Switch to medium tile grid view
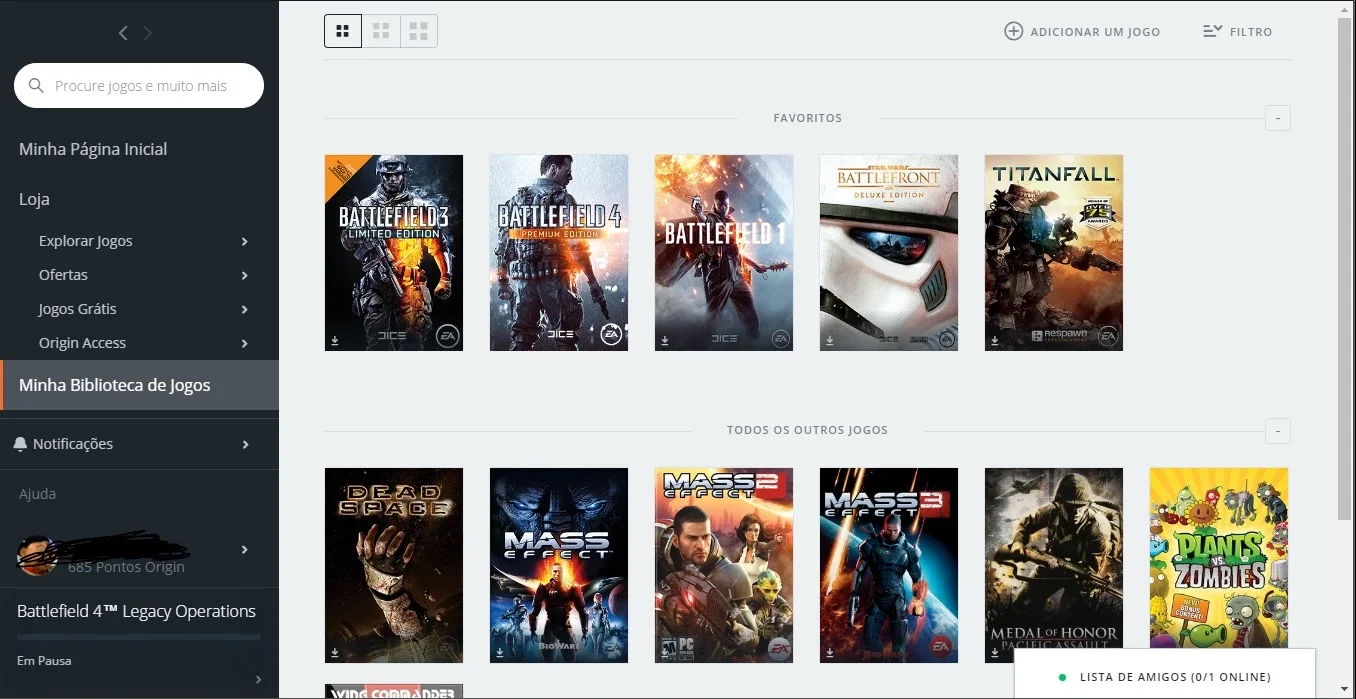 (x=381, y=31)
